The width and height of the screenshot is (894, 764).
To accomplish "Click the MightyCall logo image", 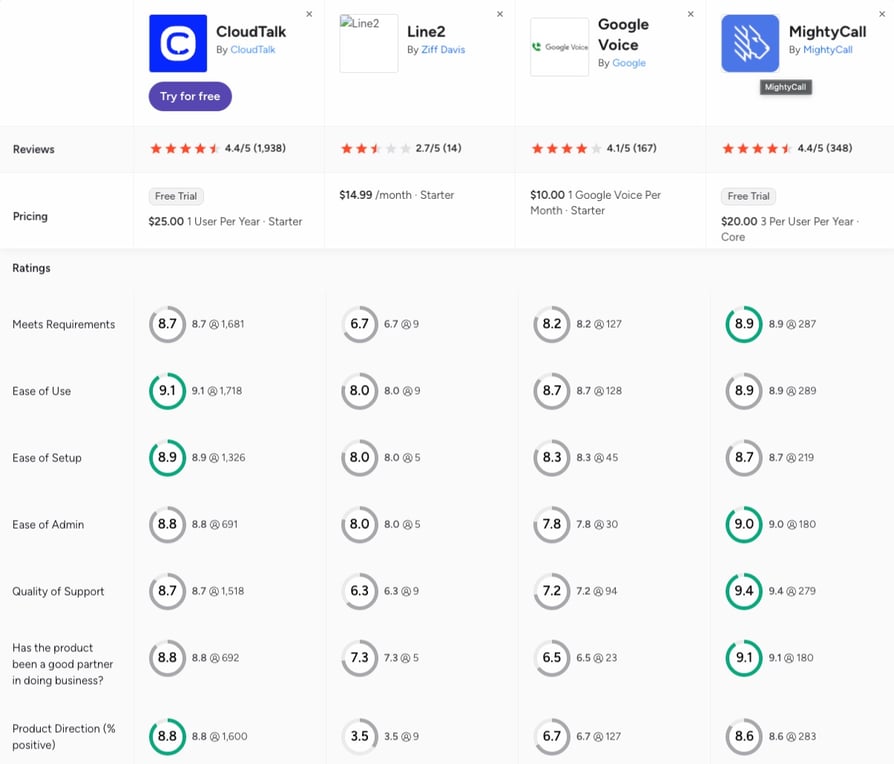I will click(x=750, y=43).
